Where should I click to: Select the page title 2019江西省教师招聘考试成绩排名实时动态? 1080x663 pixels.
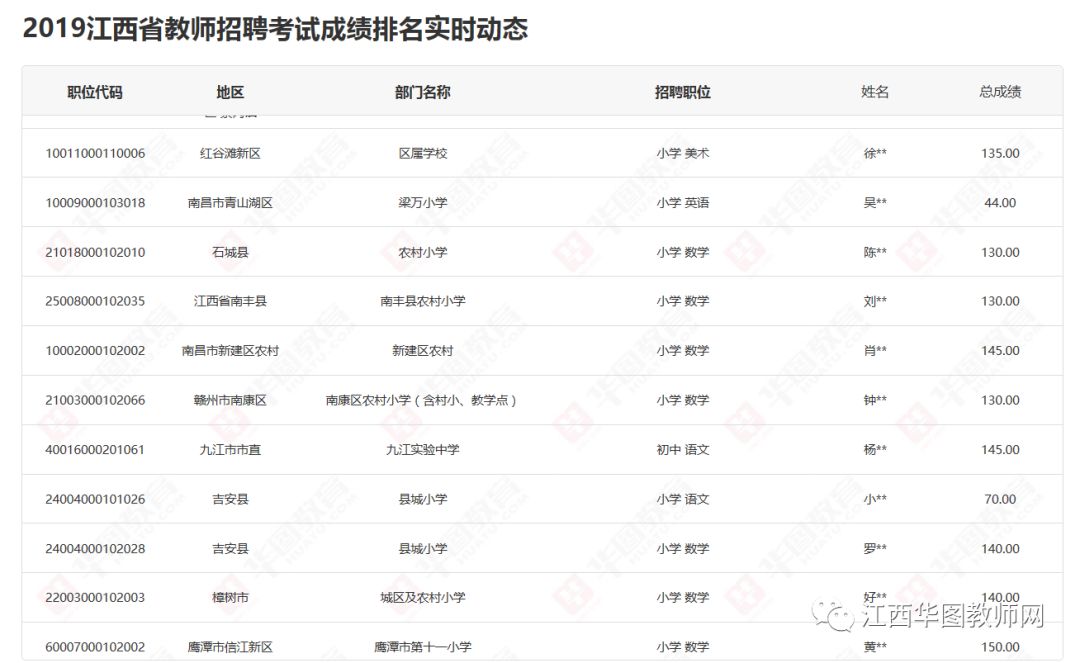[x=276, y=29]
